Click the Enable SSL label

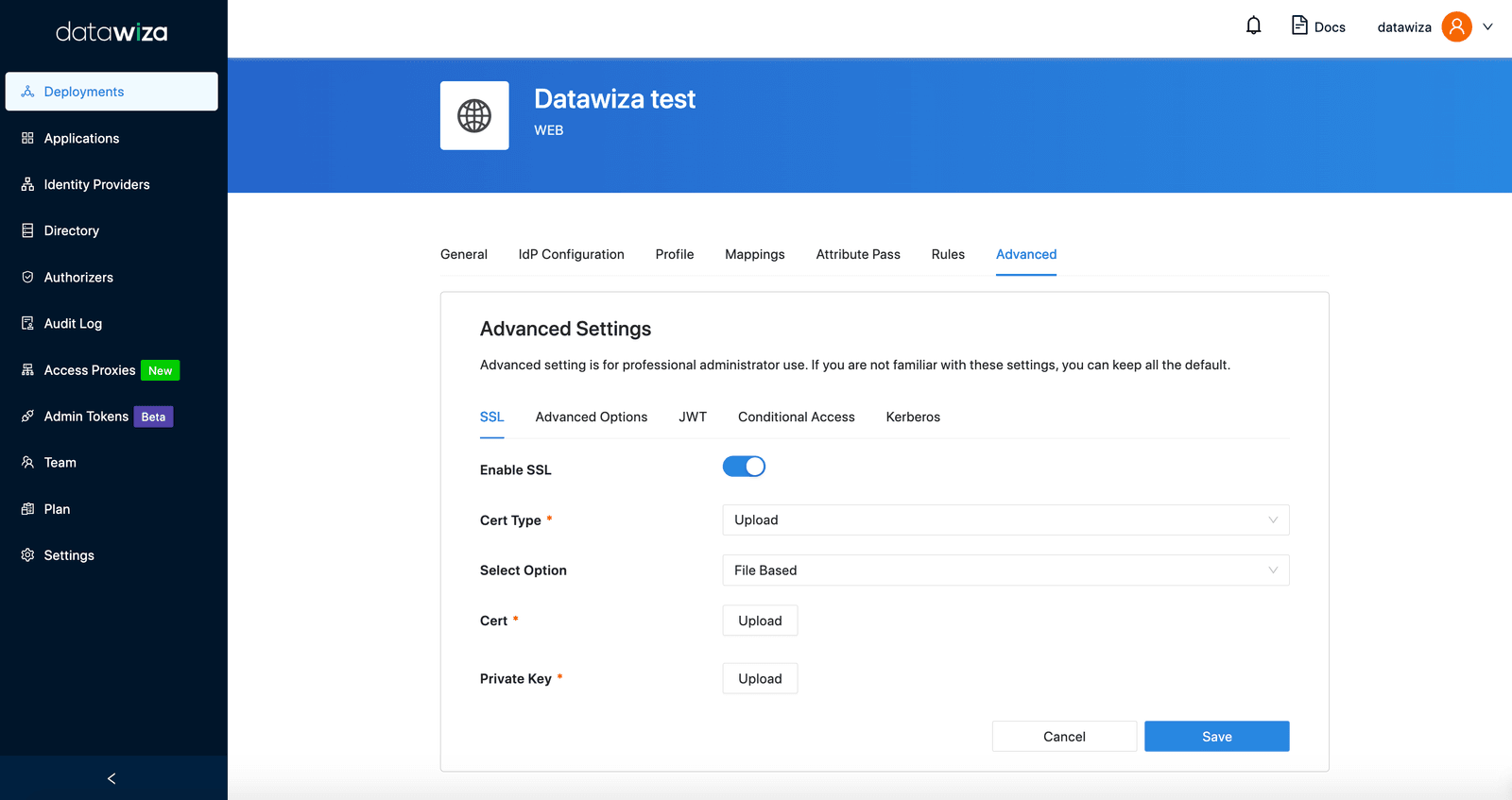[x=515, y=469]
